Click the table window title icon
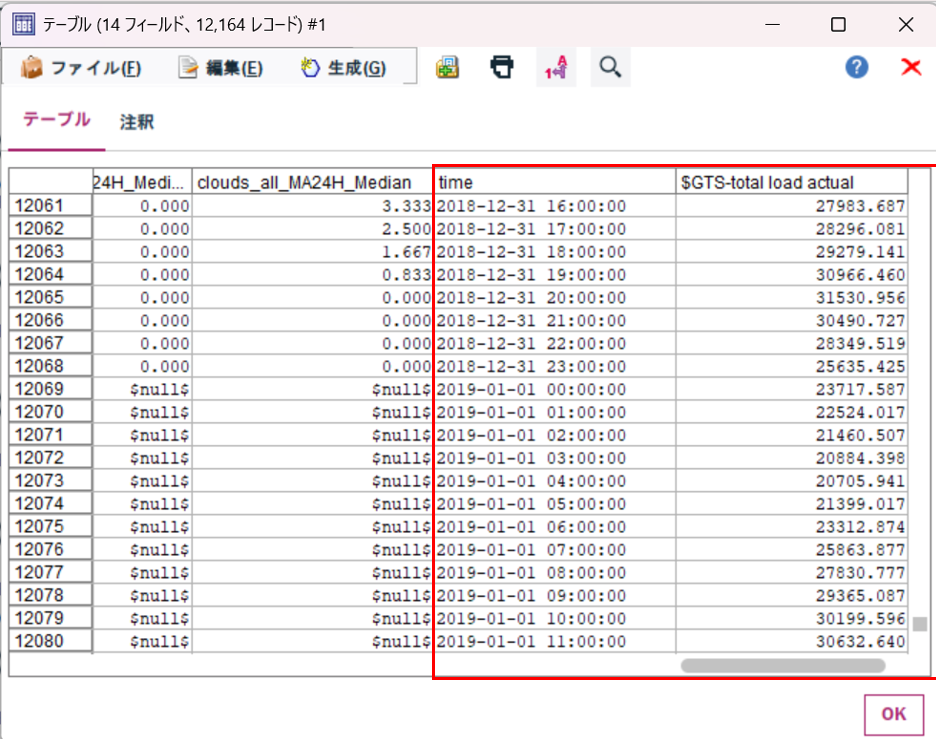The image size is (936, 739). click(23, 24)
